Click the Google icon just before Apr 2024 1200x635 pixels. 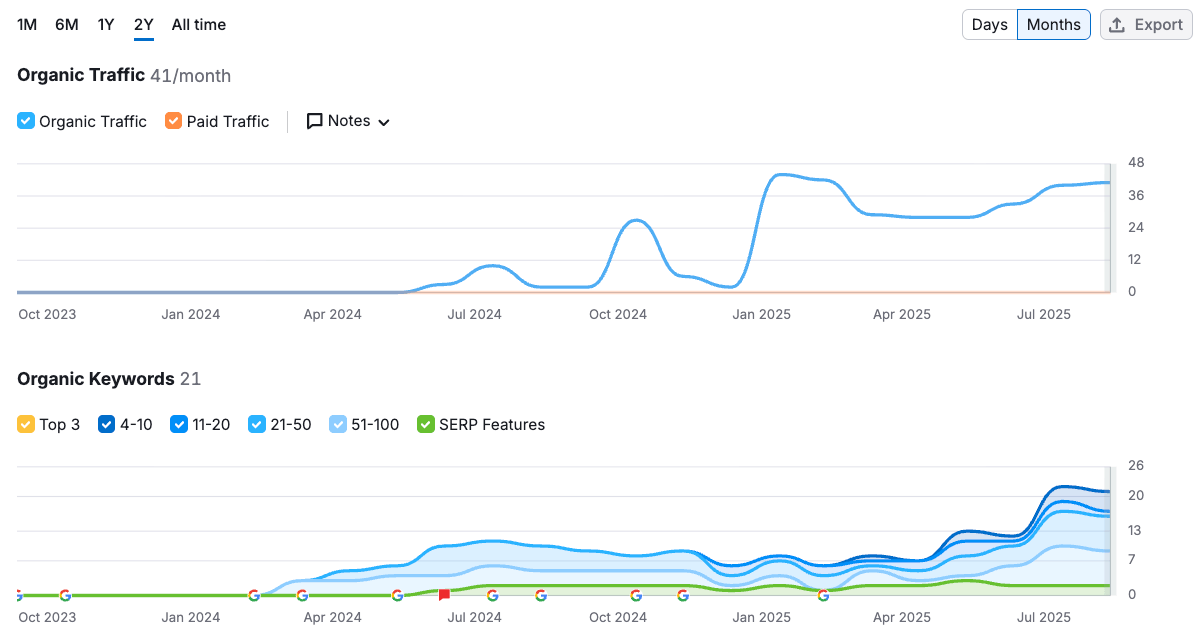click(x=303, y=595)
